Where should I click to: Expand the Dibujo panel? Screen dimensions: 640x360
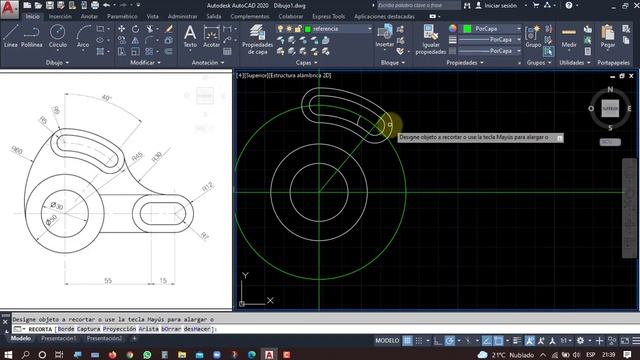pyautogui.click(x=58, y=62)
